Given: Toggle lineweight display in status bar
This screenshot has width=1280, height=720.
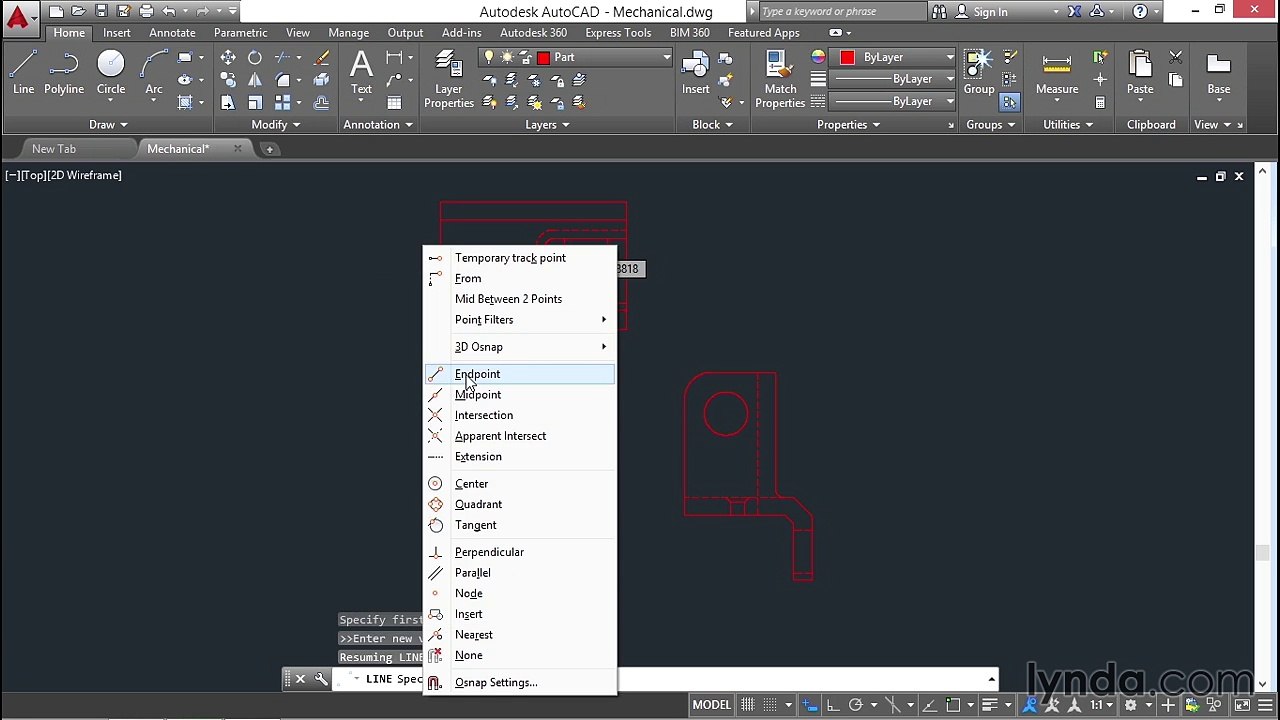Looking at the screenshot, I should pyautogui.click(x=989, y=705).
